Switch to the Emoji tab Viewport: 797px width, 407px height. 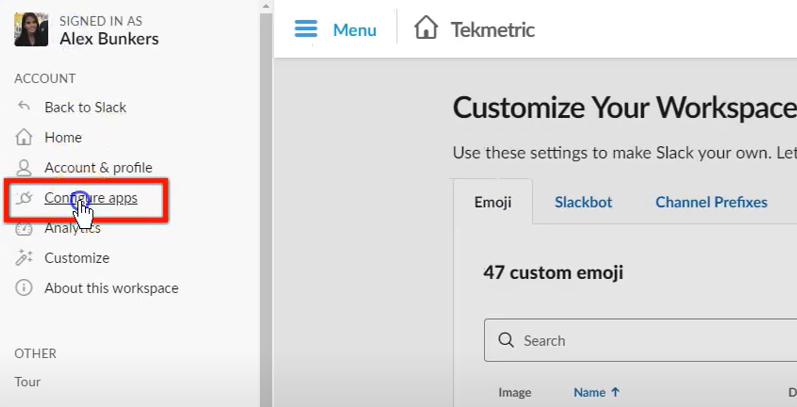(493, 202)
